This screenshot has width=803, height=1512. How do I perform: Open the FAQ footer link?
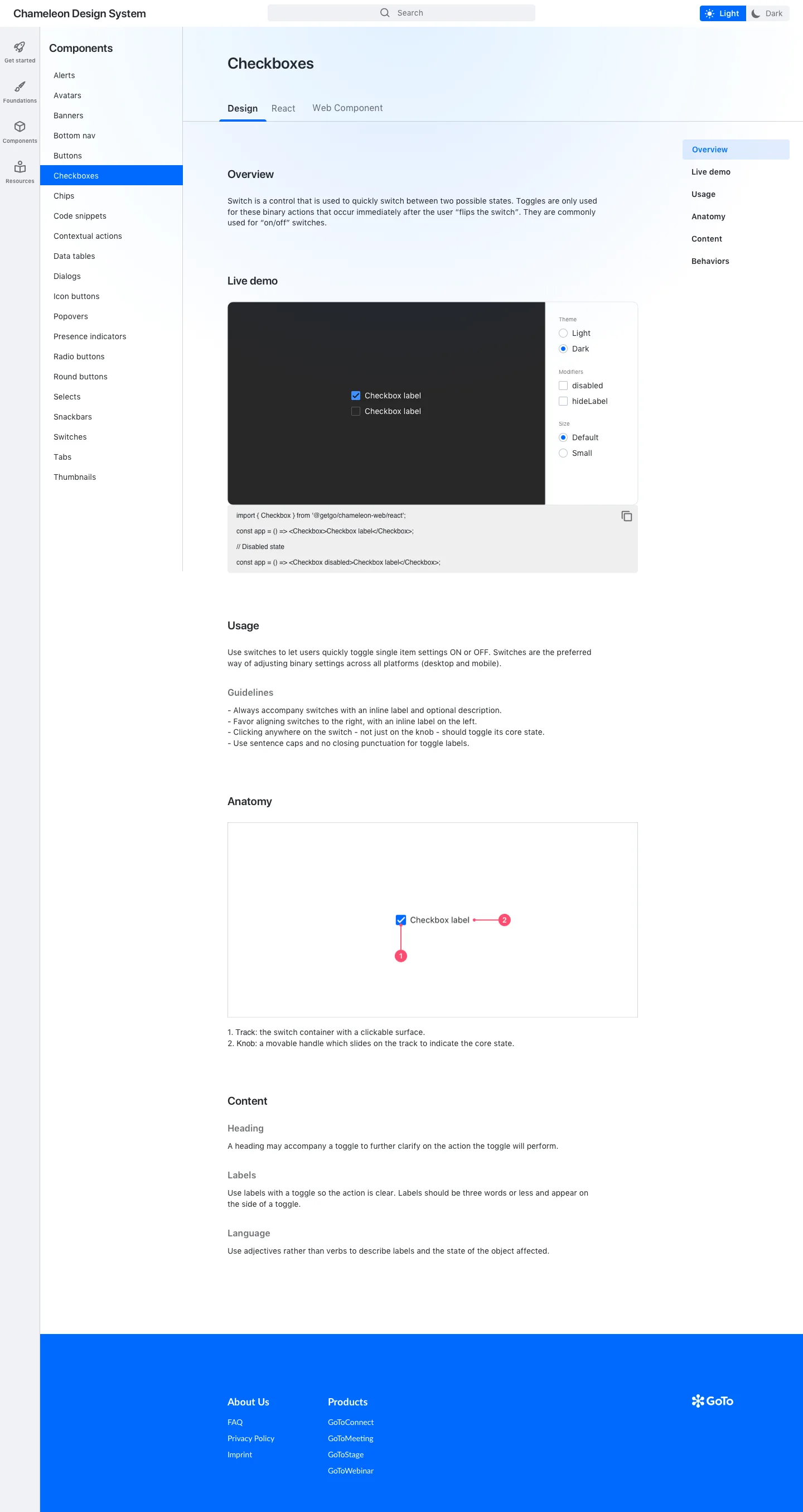[235, 1422]
